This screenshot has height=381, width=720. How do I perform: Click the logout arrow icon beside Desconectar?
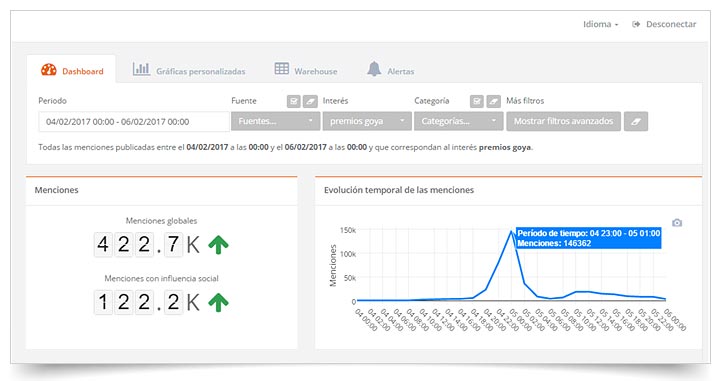click(x=636, y=24)
